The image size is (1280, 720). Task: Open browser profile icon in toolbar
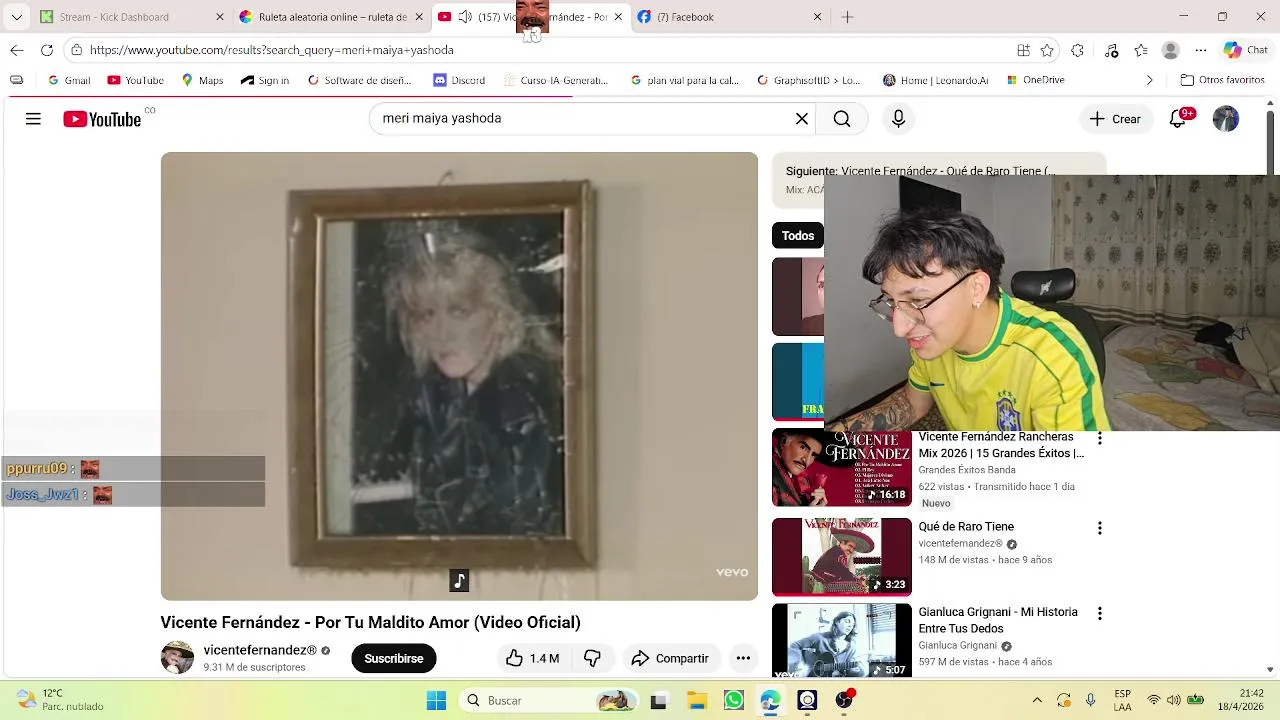(x=1171, y=50)
